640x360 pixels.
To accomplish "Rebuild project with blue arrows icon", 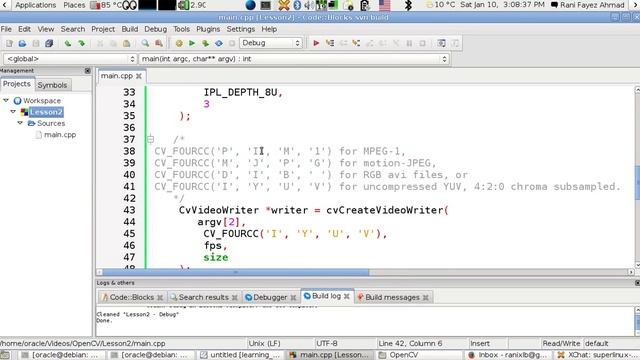I will tap(219, 43).
